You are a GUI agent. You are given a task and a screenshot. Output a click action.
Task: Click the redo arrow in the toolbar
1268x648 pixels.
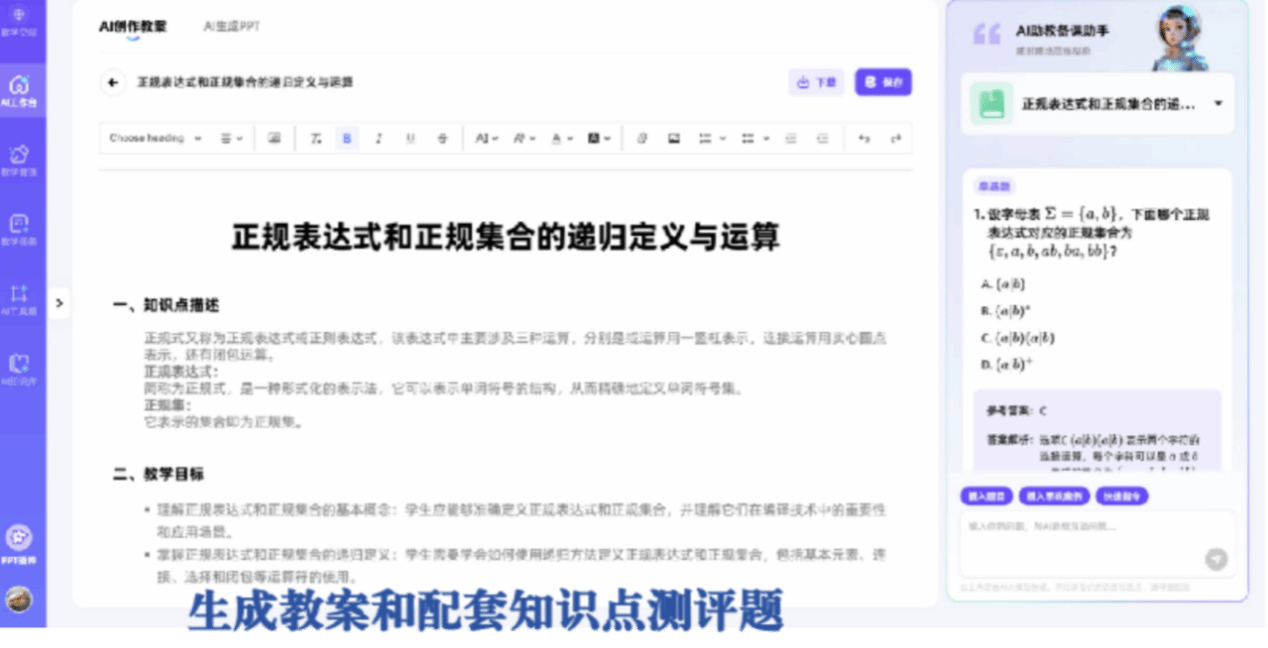click(x=895, y=139)
